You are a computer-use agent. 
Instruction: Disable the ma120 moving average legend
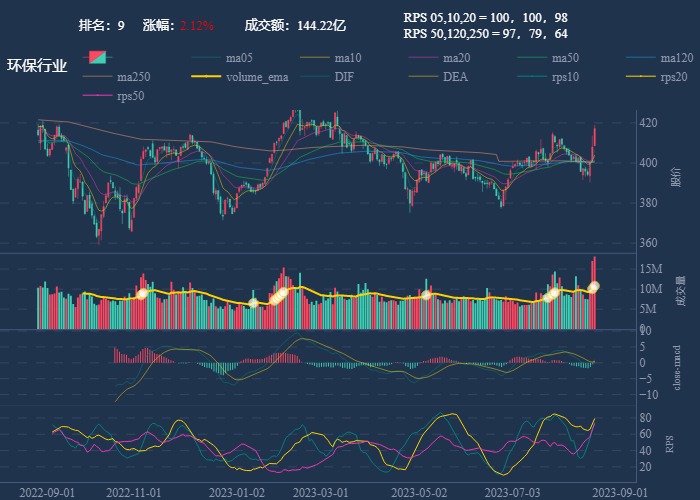coord(676,58)
